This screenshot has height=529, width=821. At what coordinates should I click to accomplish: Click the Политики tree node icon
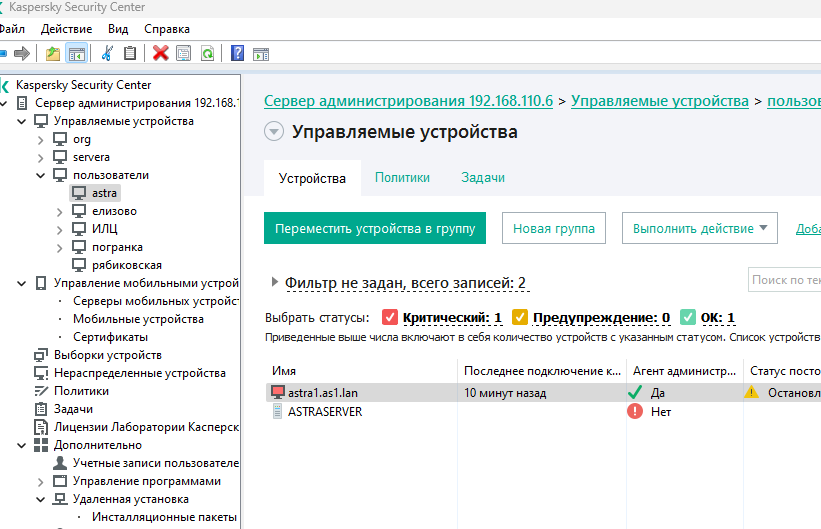(x=41, y=391)
